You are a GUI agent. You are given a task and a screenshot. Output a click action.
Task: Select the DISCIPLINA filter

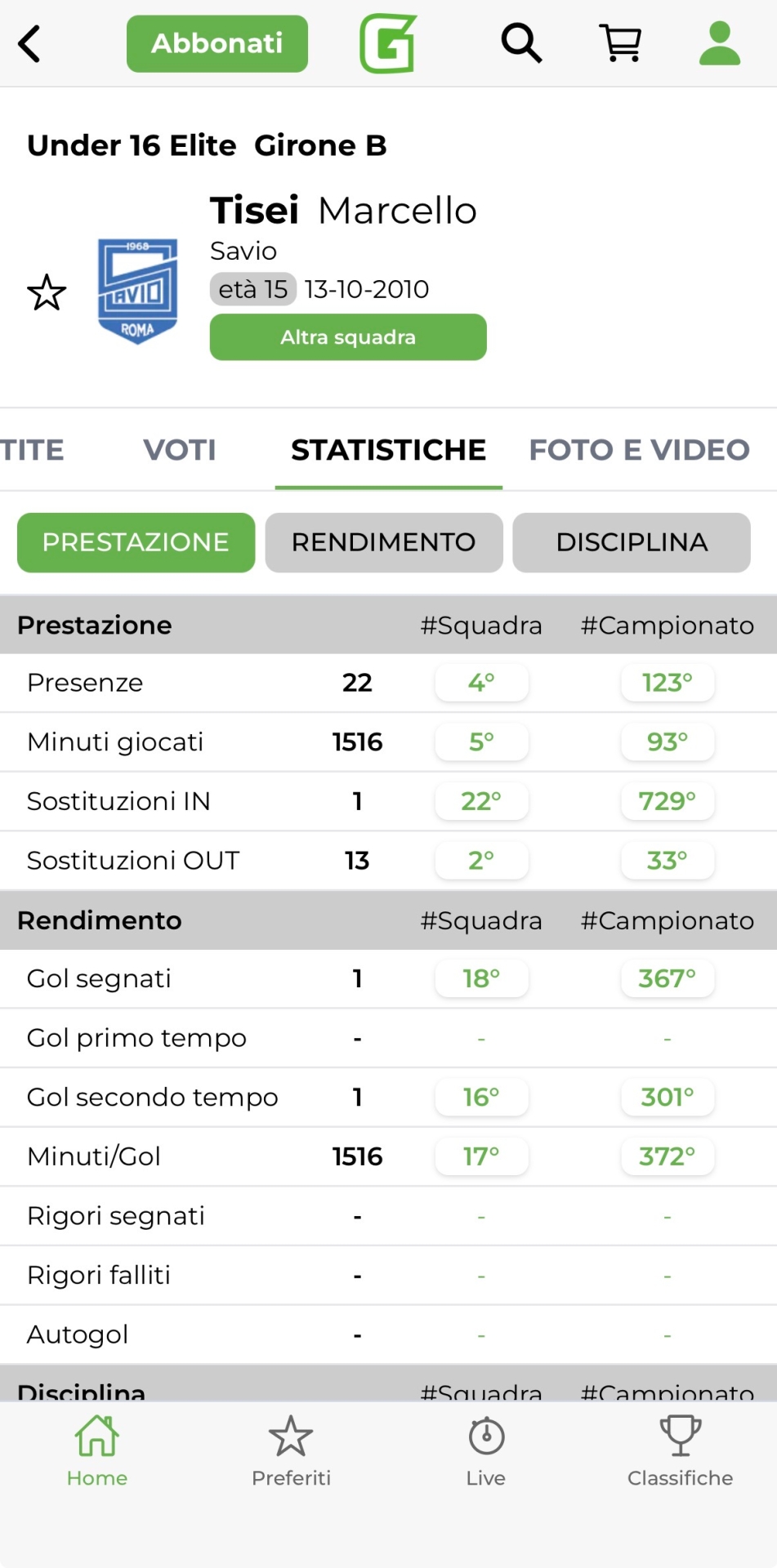click(632, 542)
